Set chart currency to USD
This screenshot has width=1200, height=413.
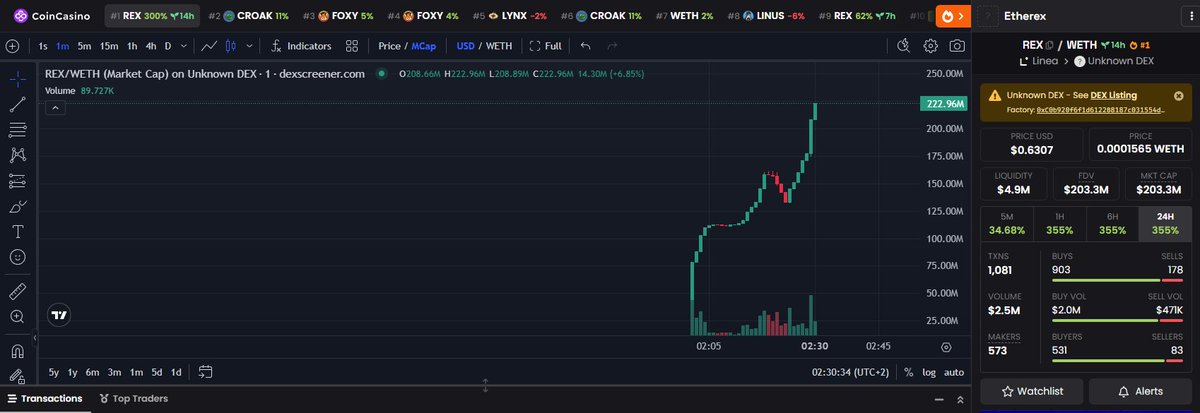point(465,46)
